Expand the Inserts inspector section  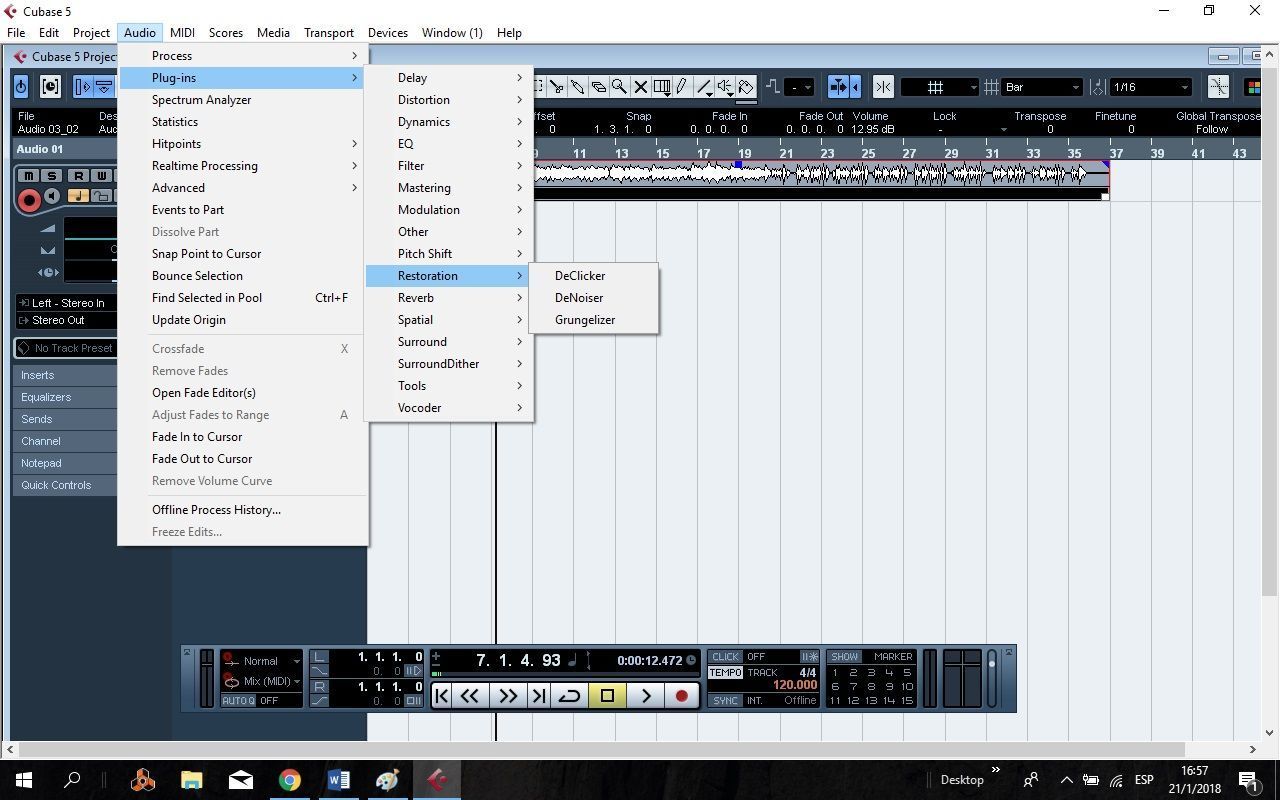tap(66, 375)
